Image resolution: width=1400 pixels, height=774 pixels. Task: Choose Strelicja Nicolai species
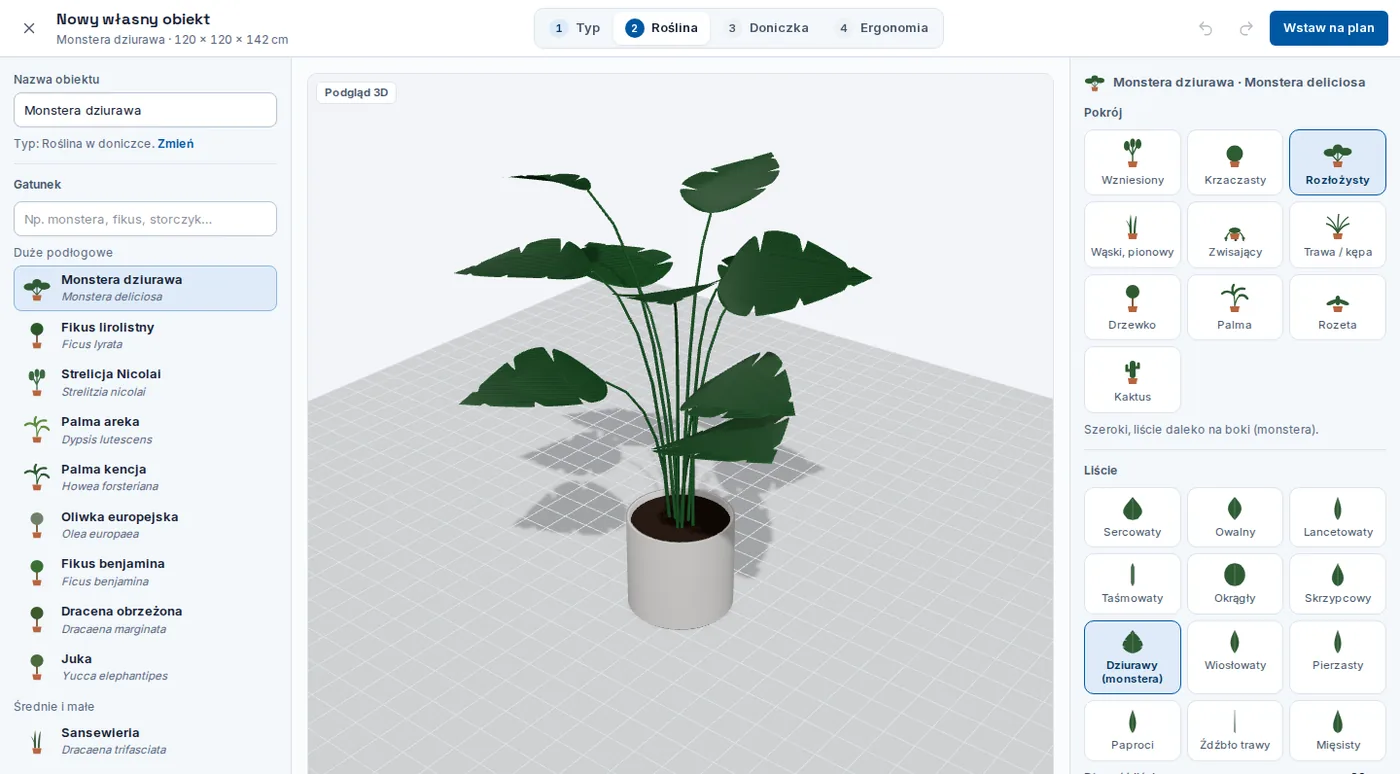click(145, 383)
